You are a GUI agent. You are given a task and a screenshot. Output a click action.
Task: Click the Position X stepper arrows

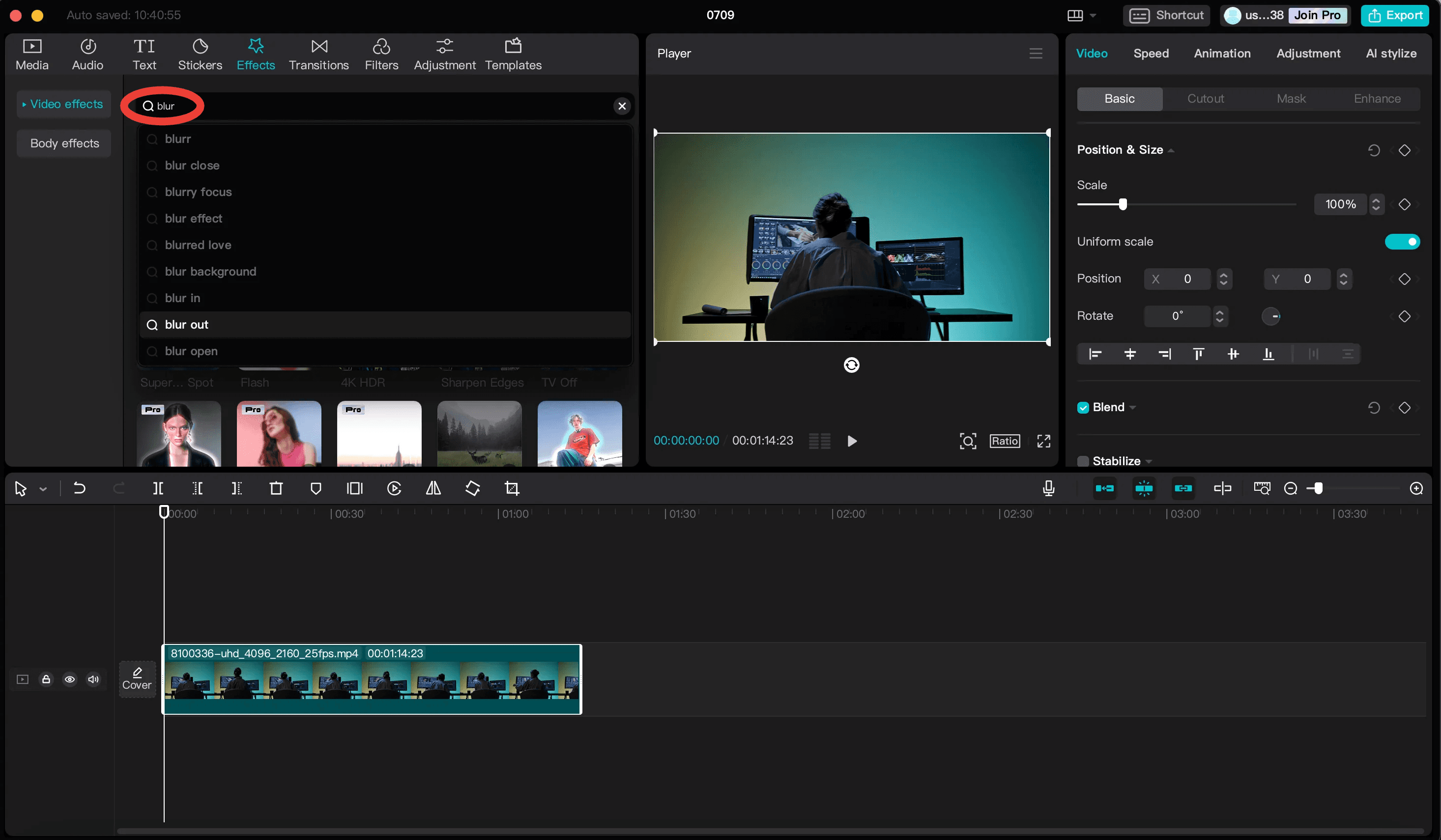coord(1223,279)
